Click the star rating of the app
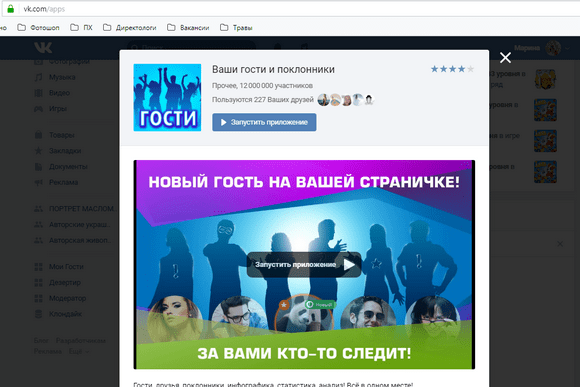 (x=452, y=69)
